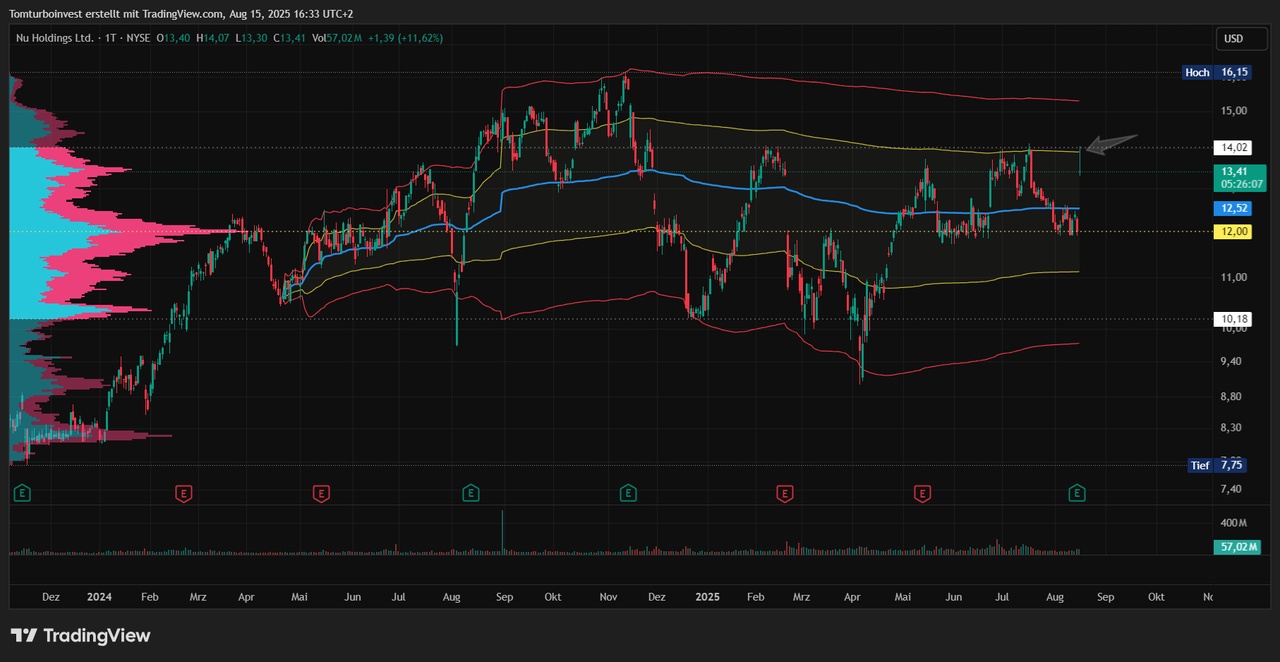
Task: Click red earnings E marker near Feb 2025
Action: click(785, 493)
